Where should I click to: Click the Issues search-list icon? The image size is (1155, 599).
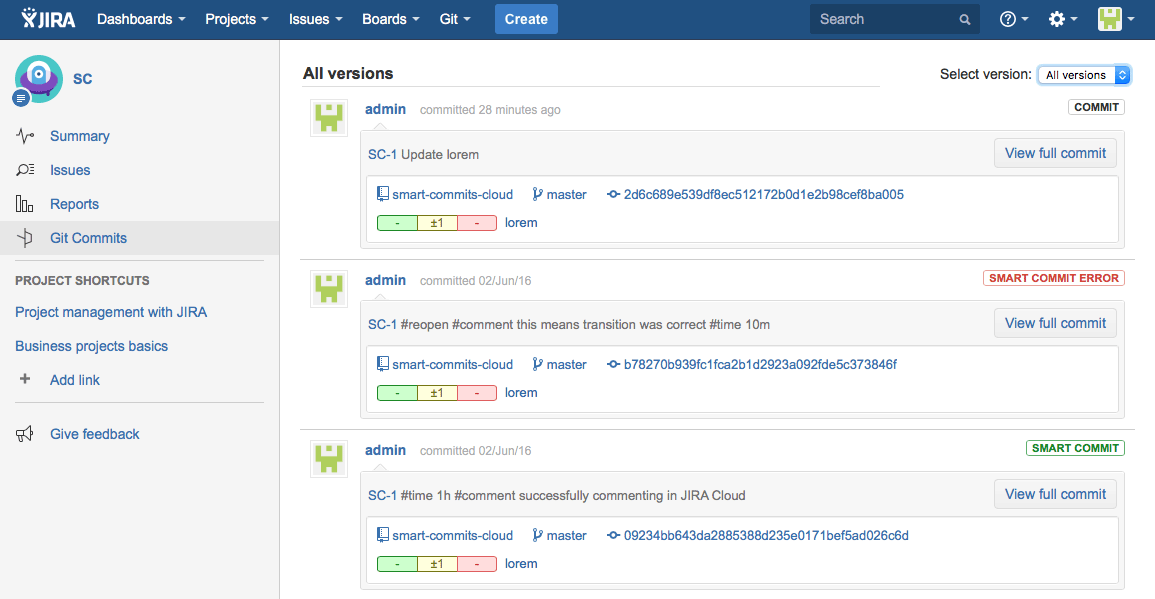pos(25,169)
